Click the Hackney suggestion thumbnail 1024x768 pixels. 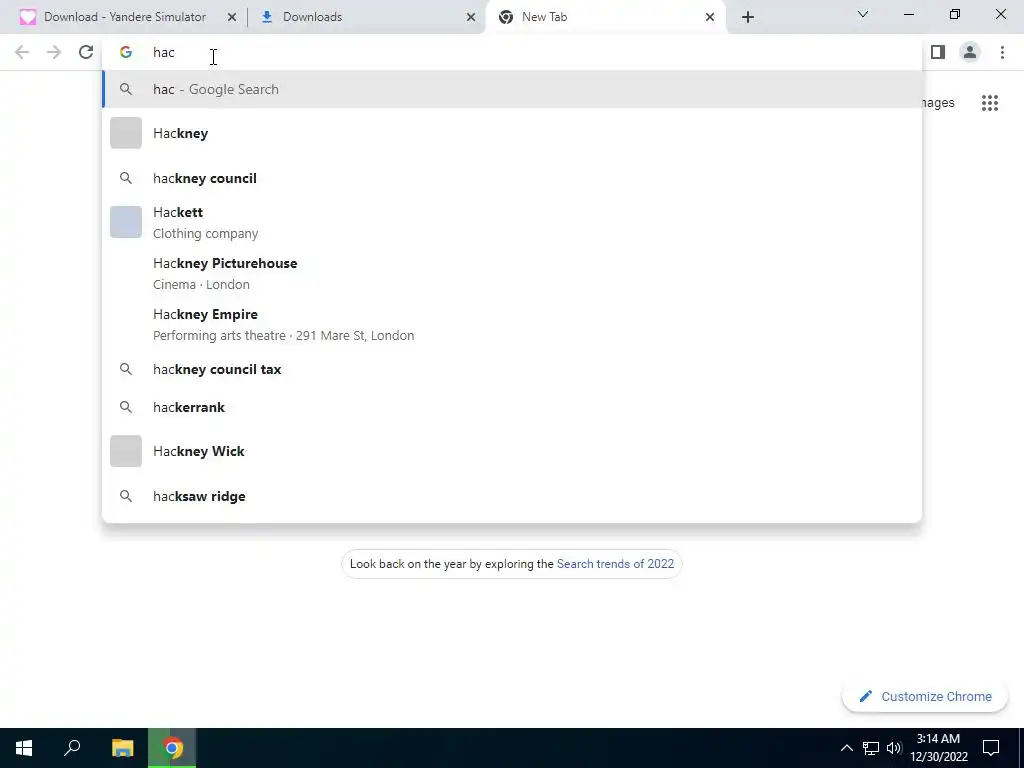point(126,133)
